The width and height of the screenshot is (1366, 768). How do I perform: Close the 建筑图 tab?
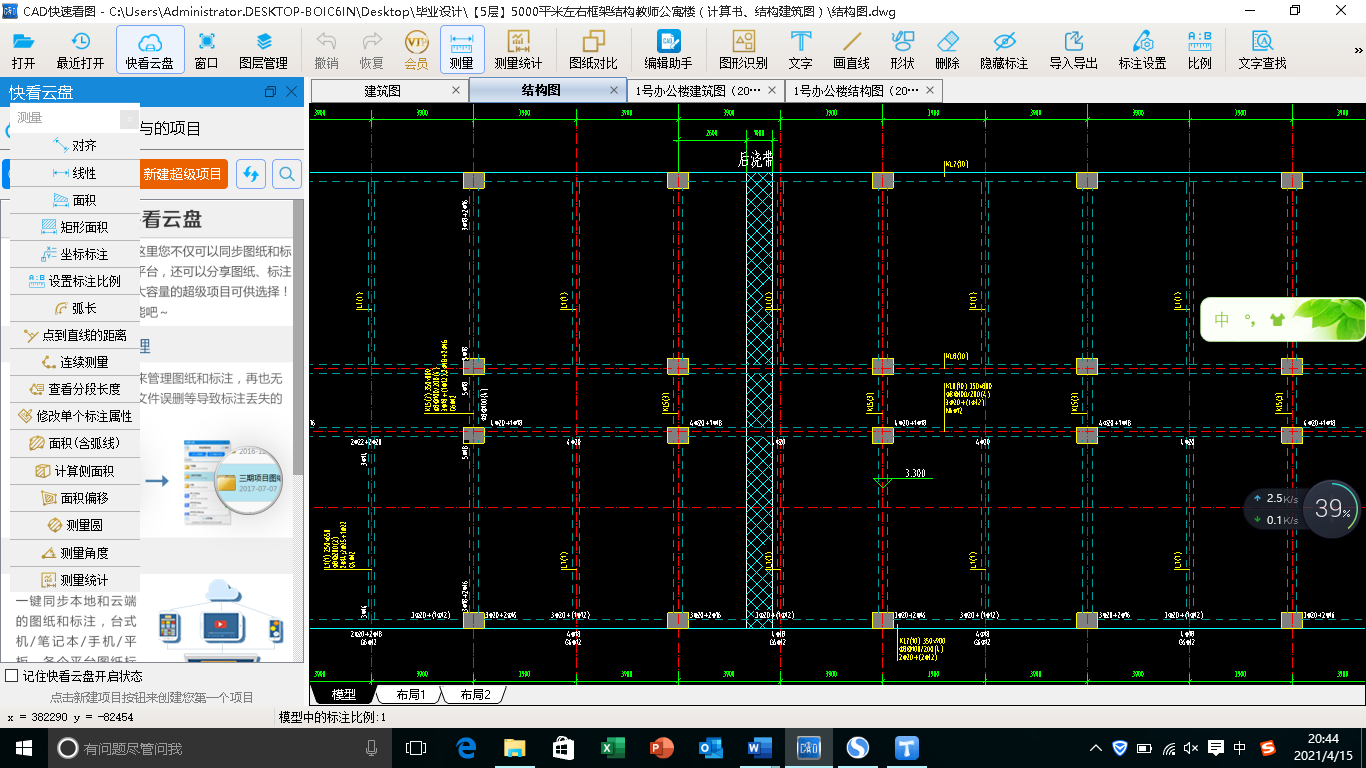pos(456,90)
